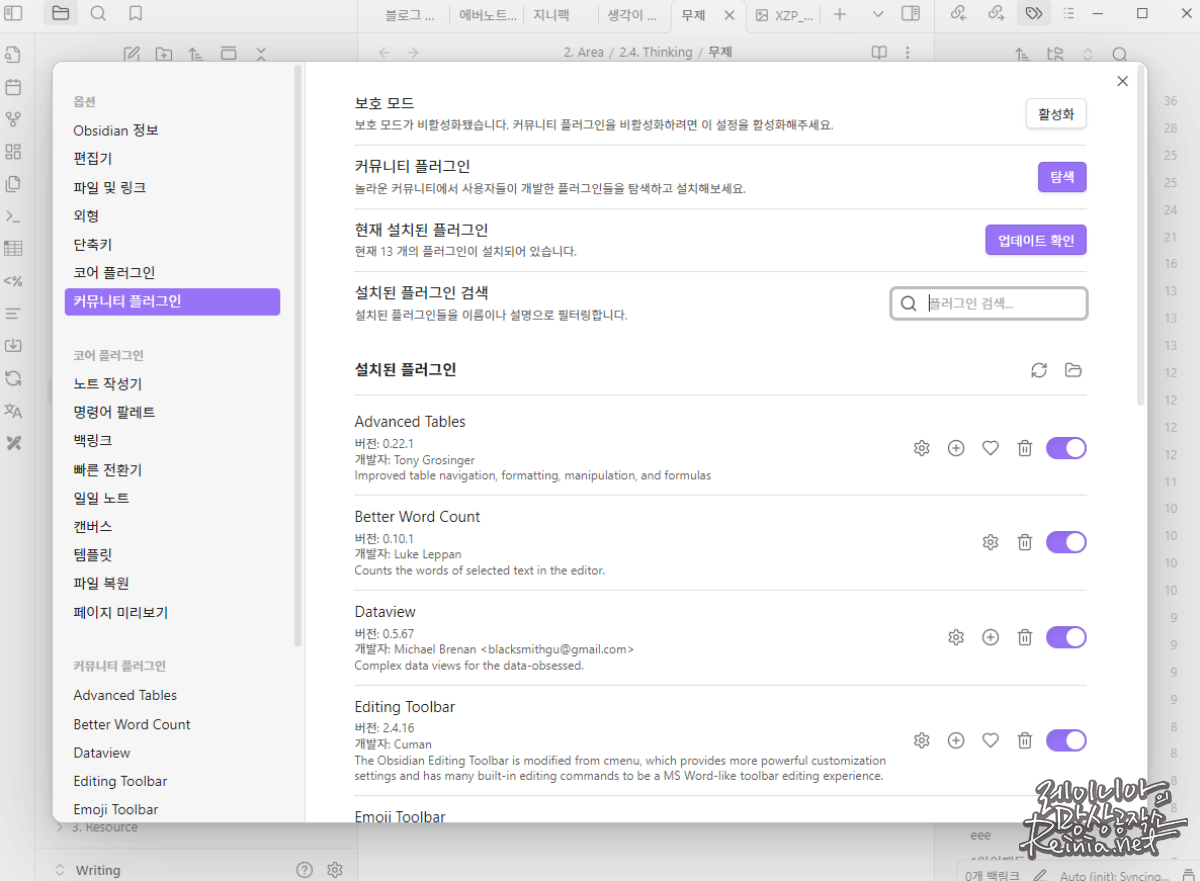Open the Writing vault switcher
Screen dimensions: 1200x881
[88, 870]
